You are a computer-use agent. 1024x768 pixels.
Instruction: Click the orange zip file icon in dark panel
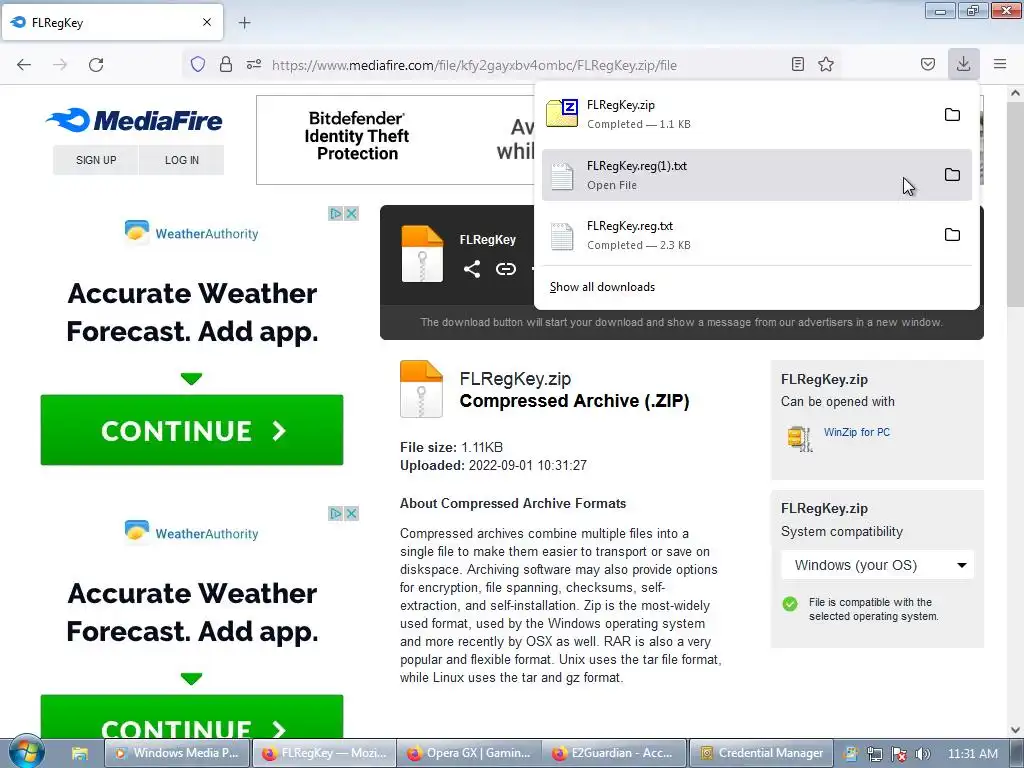point(422,253)
